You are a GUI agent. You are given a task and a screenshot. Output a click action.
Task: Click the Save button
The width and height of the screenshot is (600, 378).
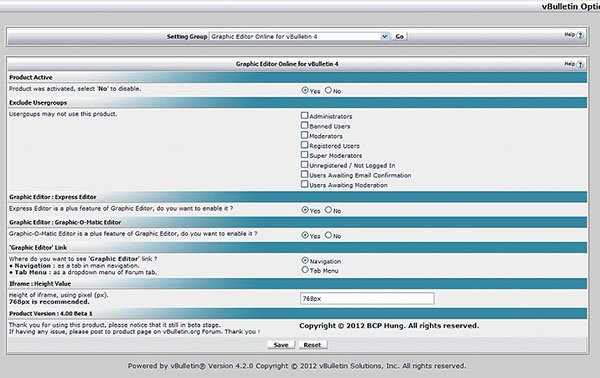pyautogui.click(x=281, y=345)
